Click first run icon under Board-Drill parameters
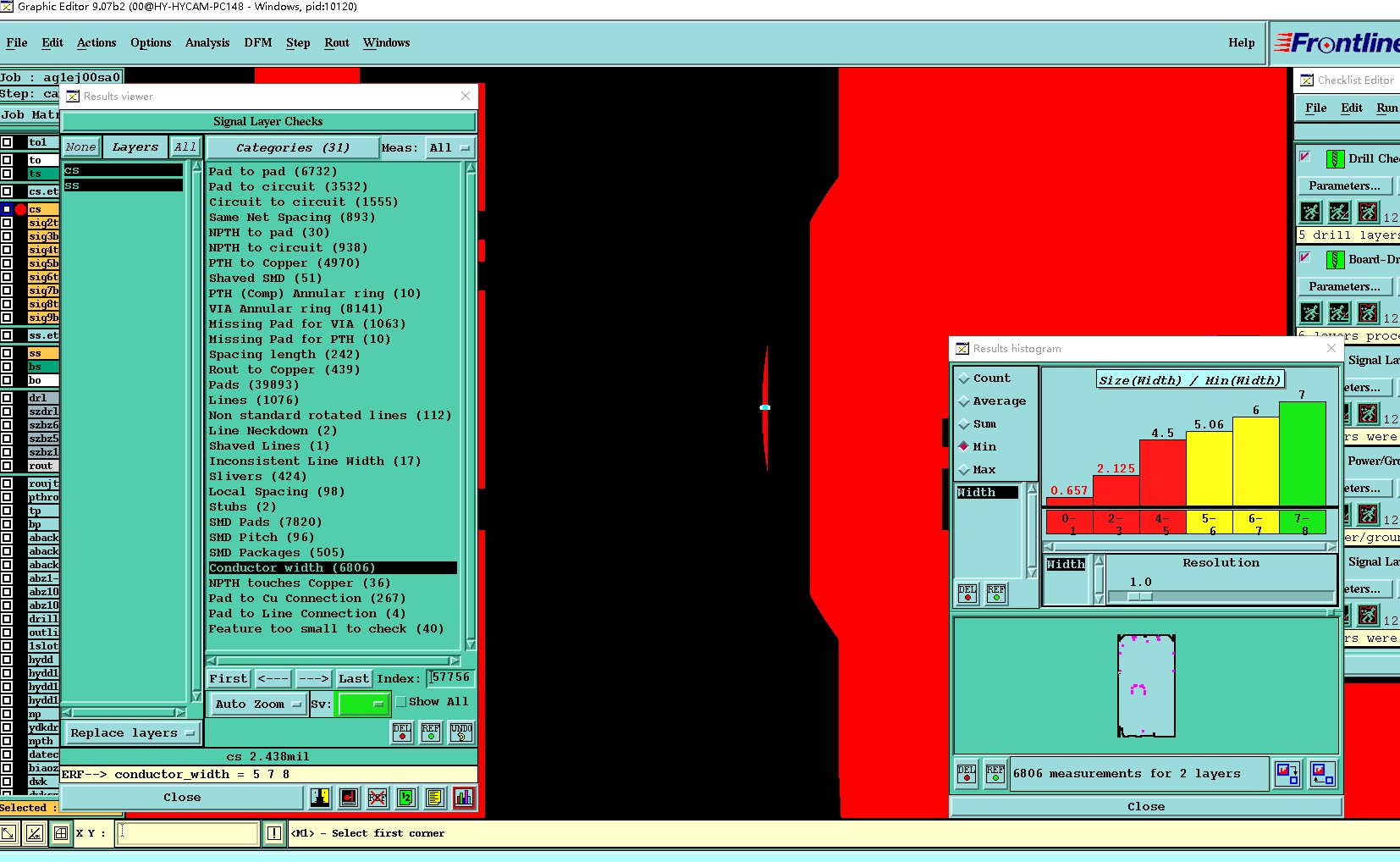This screenshot has height=862, width=1400. (x=1310, y=312)
